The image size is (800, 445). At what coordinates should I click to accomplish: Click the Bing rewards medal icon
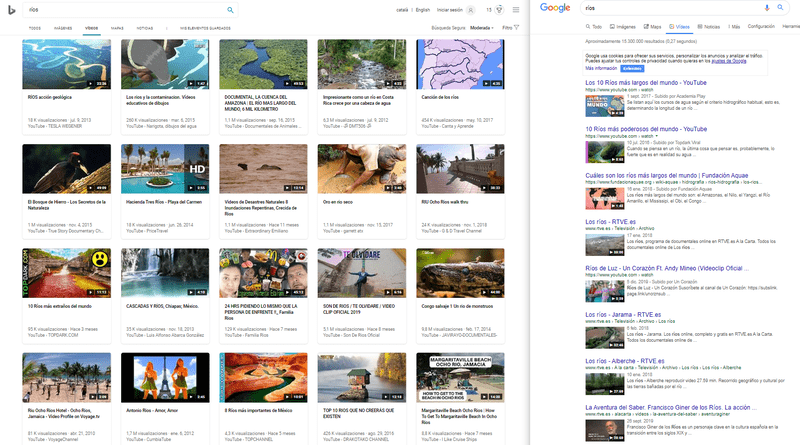499,9
